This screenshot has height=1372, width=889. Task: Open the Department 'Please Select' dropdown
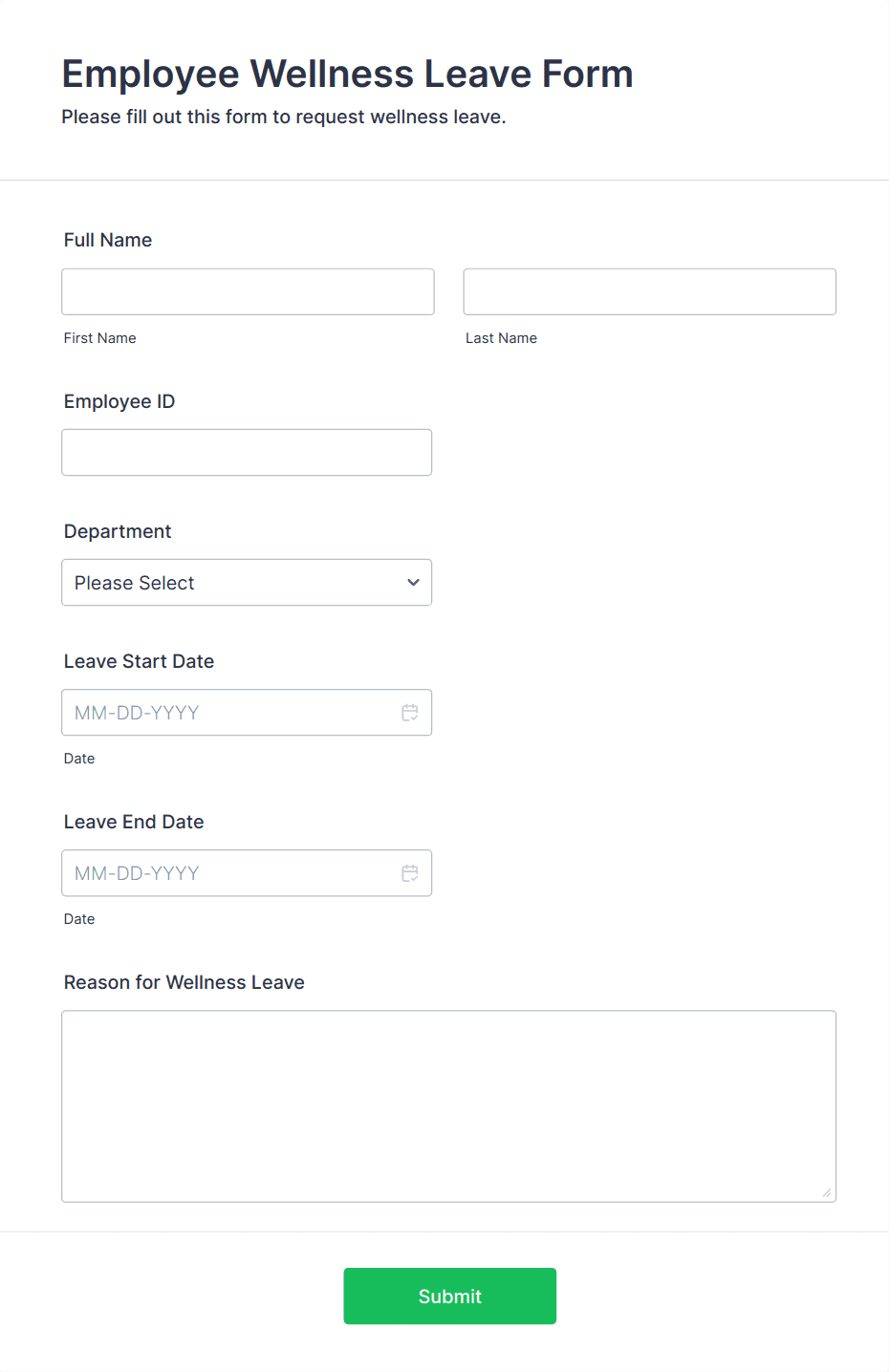[x=229, y=583]
